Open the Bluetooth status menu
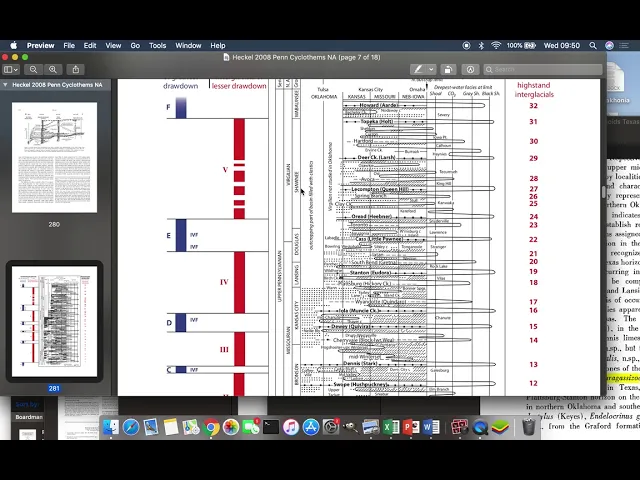This screenshot has height=480, width=640. tap(481, 45)
